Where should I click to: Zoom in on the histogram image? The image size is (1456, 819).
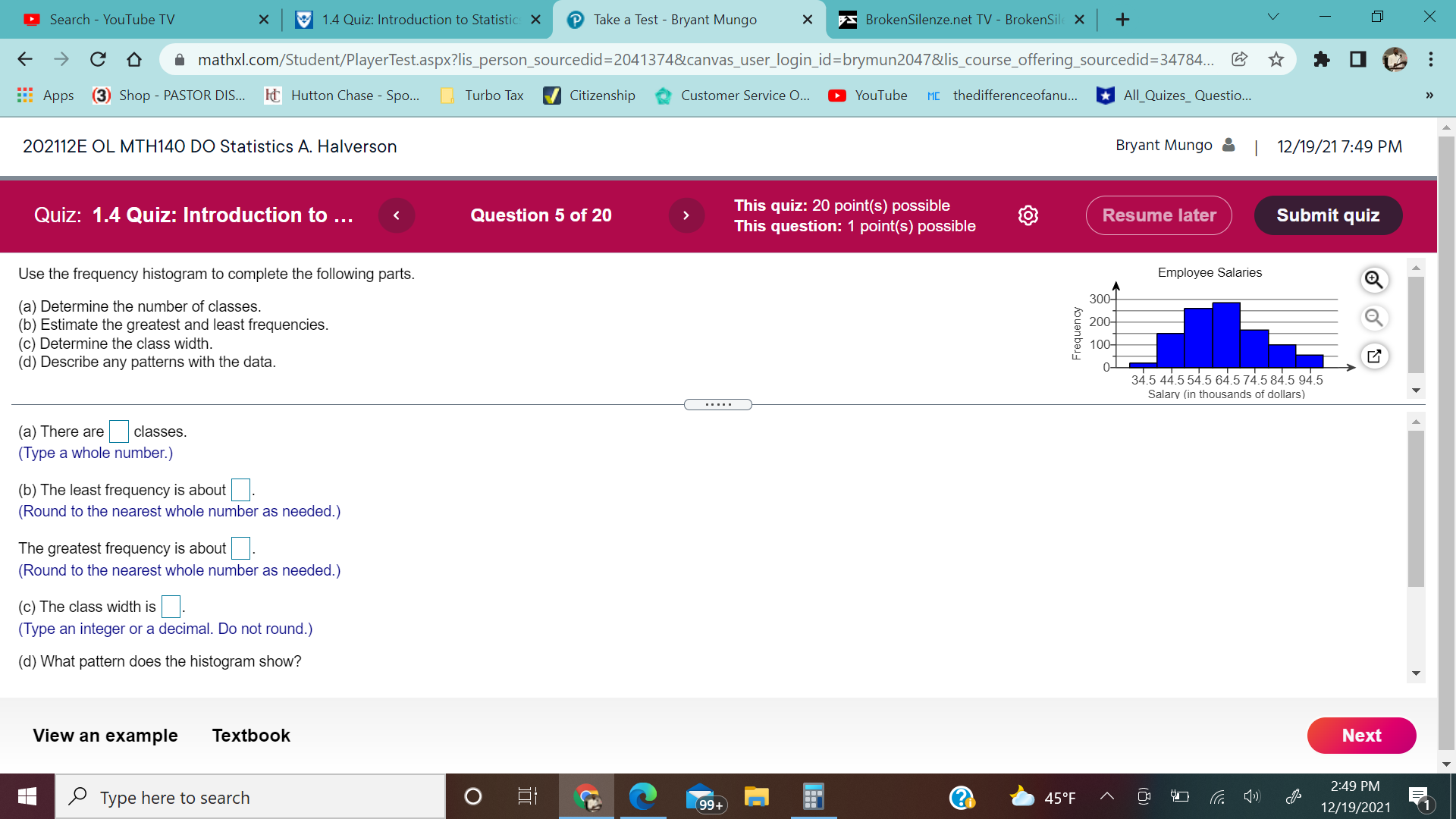coord(1373,280)
